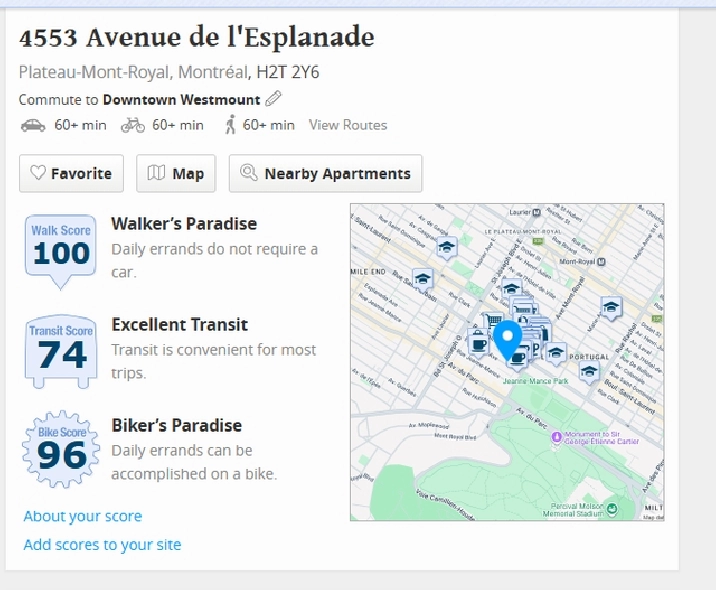Click the Walker's Paradise heading
The width and height of the screenshot is (716, 590).
click(x=184, y=224)
